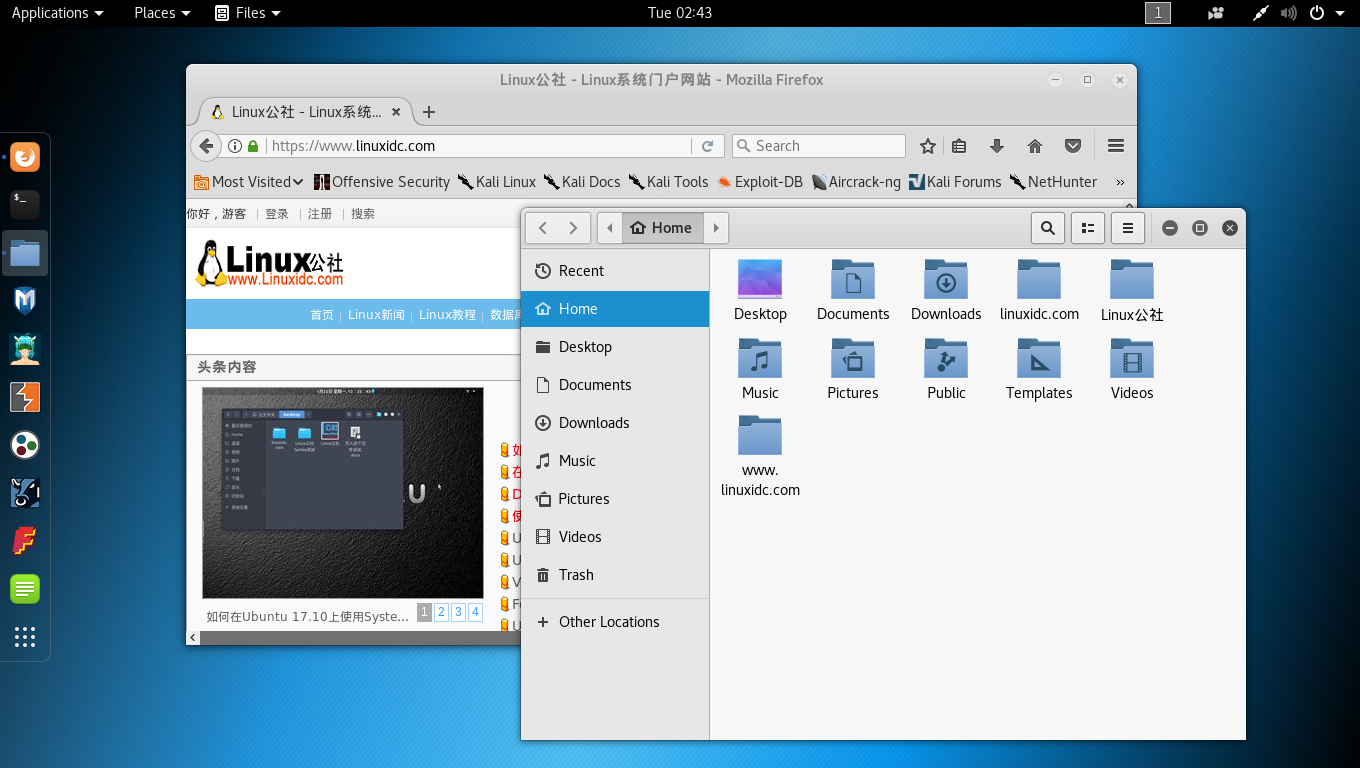Viewport: 1360px width, 768px height.
Task: Click the Firefox URL address field
Action: tap(479, 146)
